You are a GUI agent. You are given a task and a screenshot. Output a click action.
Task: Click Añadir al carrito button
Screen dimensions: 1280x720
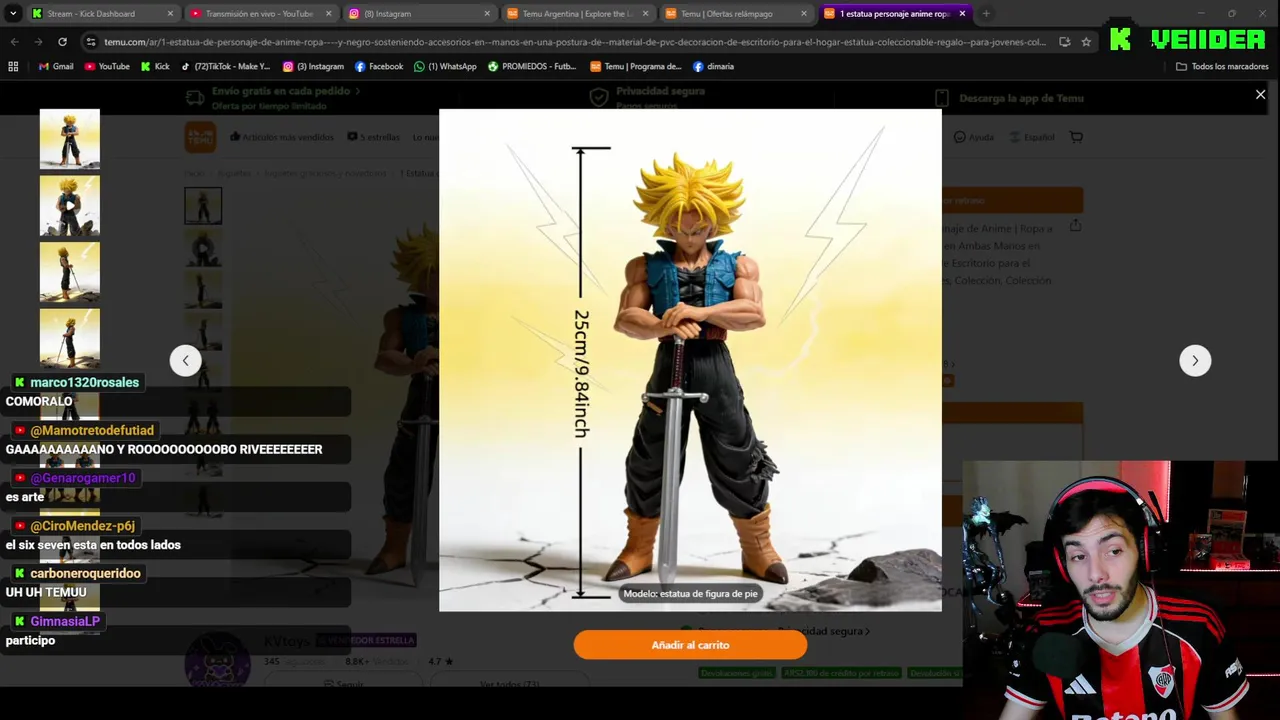(690, 645)
